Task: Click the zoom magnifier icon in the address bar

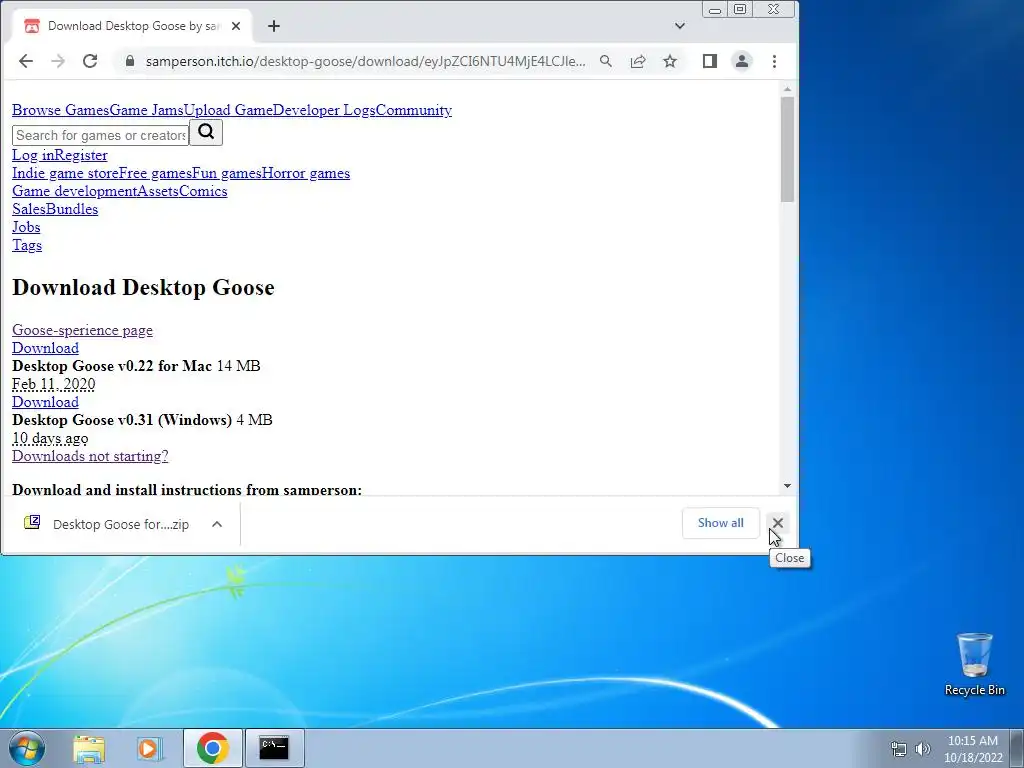Action: (606, 61)
